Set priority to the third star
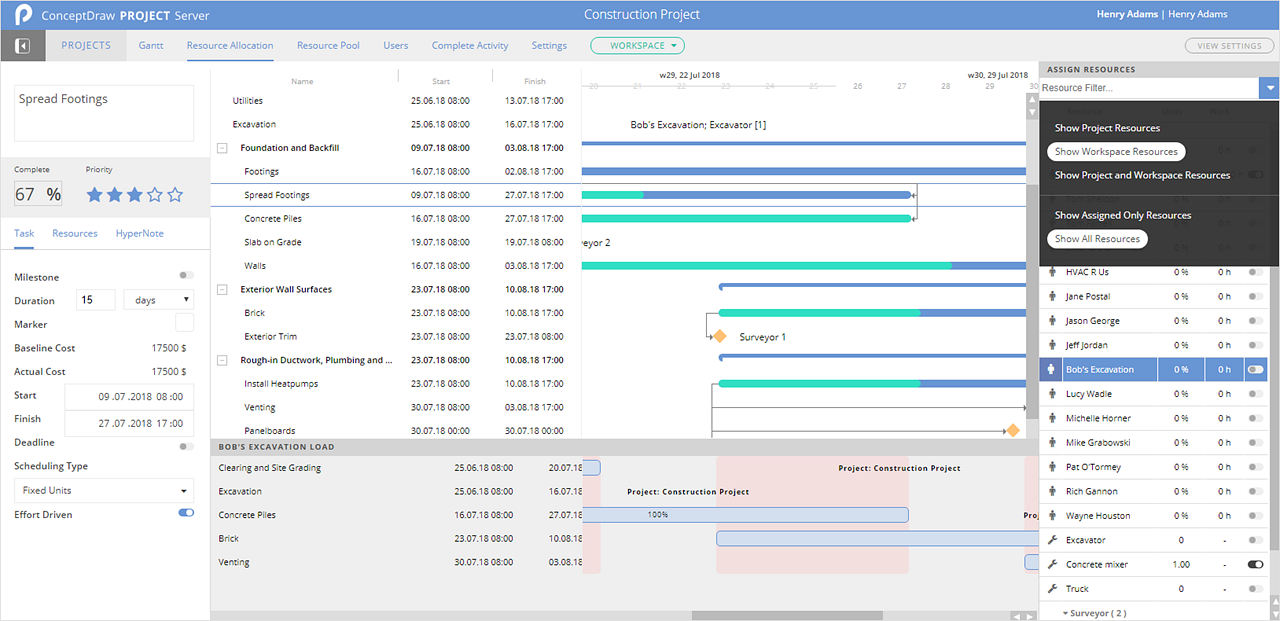1280x621 pixels. 135,195
